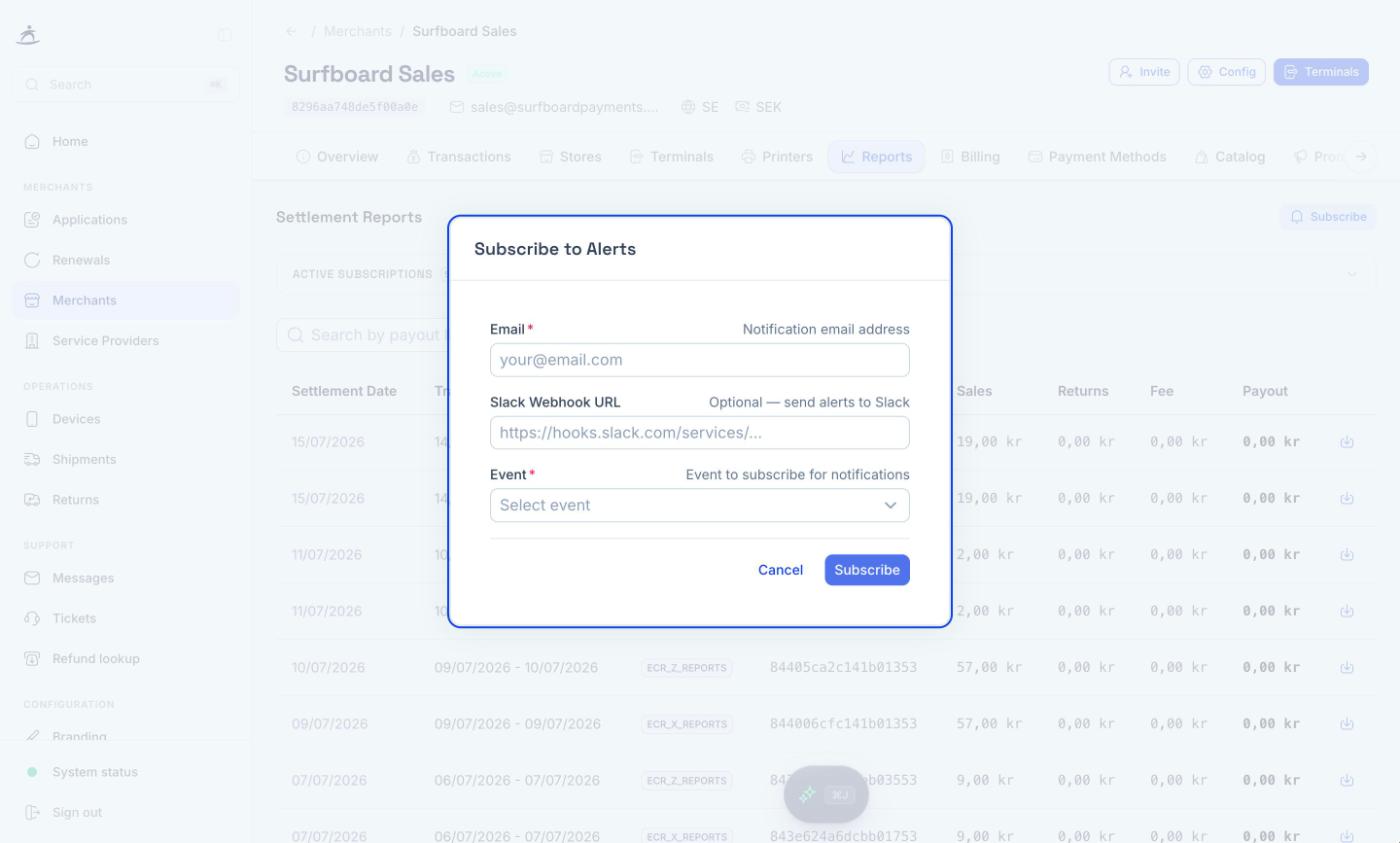The image size is (1400, 843).
Task: Open merchant Config
Action: 1227,72
